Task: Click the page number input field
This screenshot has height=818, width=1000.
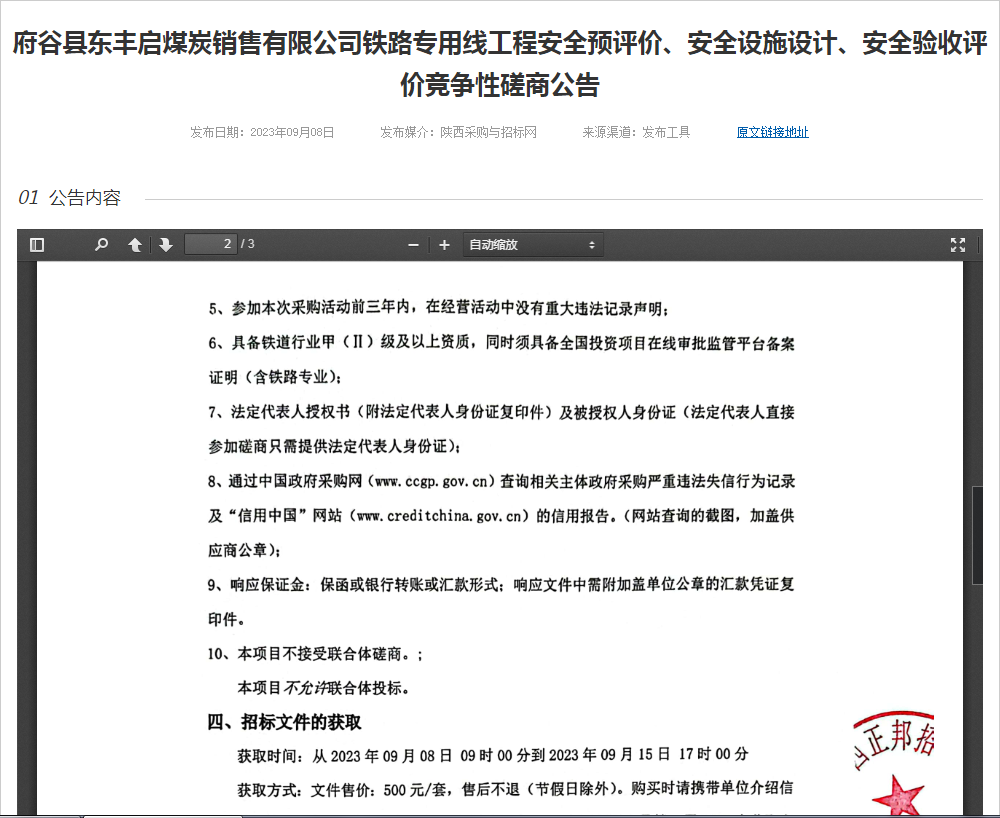Action: click(210, 244)
